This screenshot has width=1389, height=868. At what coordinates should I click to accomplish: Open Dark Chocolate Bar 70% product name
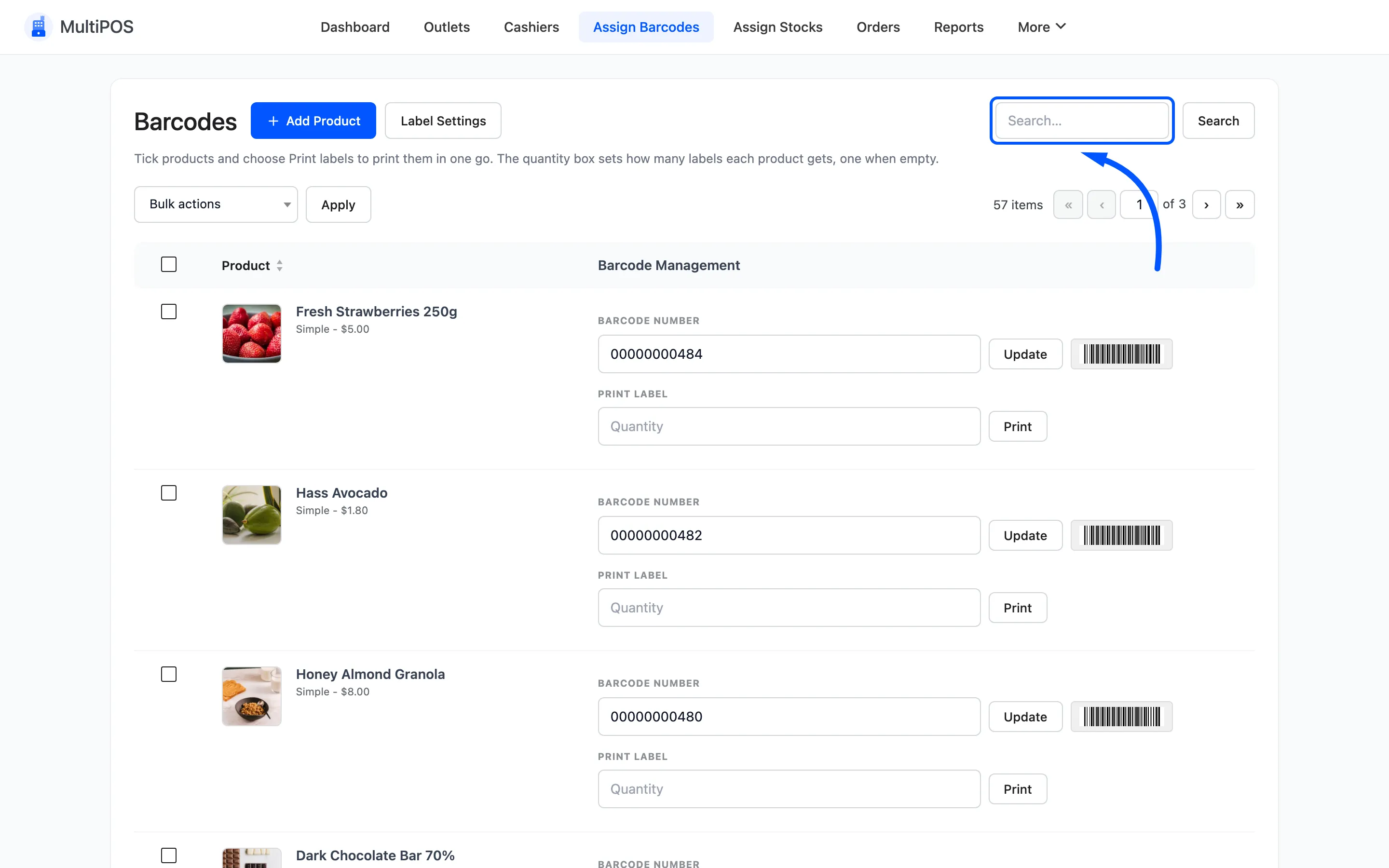tap(375, 855)
